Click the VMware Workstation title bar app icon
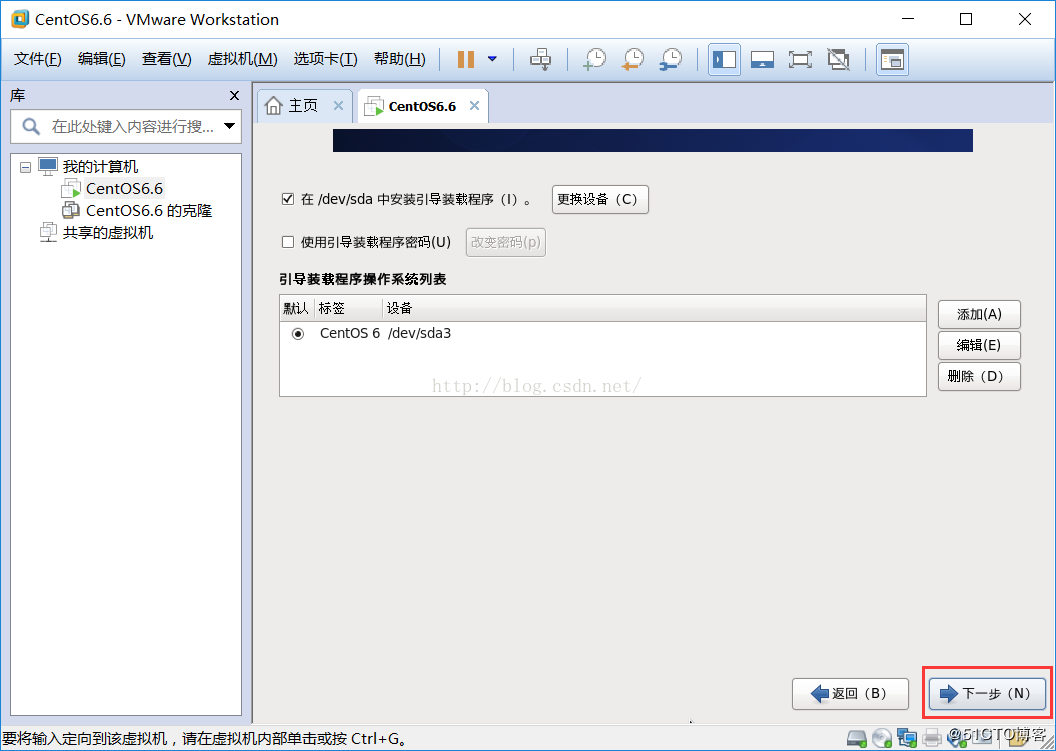Screen dimensions: 1056x751 [20, 19]
